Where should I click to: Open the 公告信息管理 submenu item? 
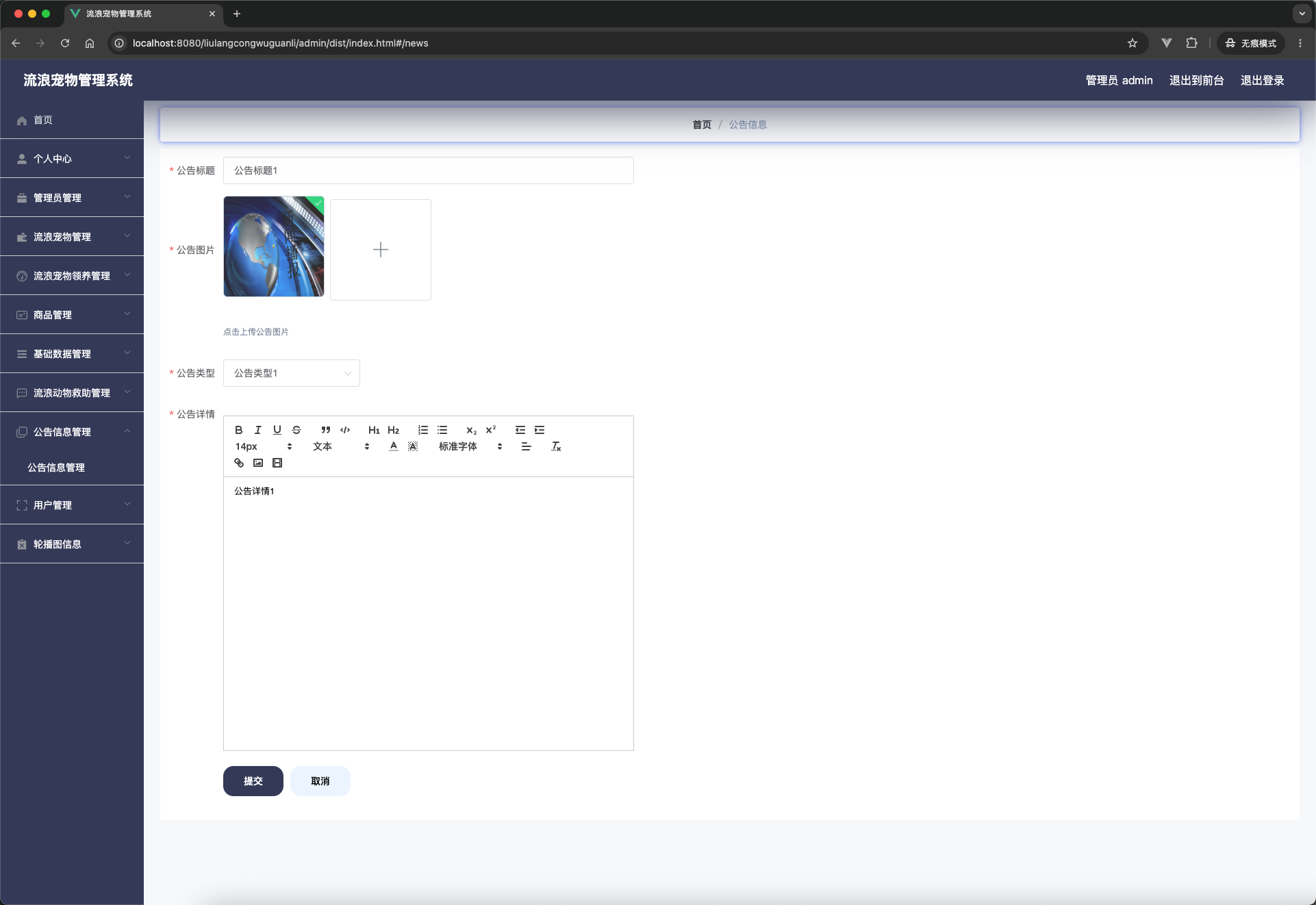[72, 468]
